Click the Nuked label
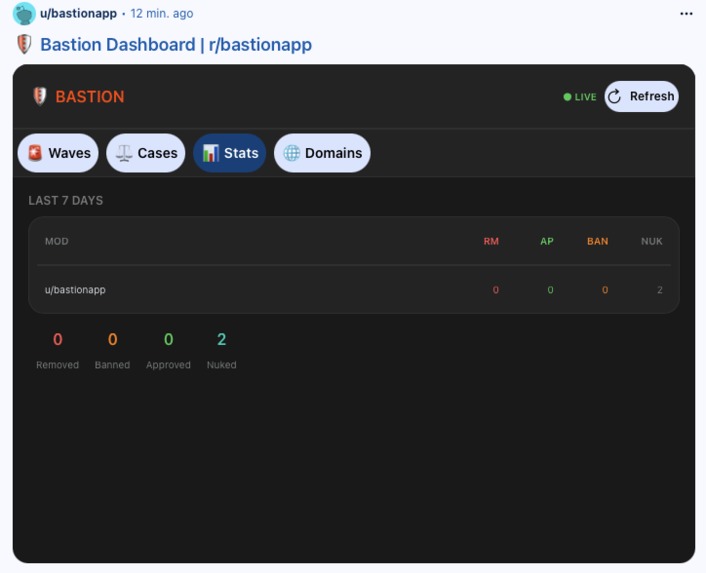The width and height of the screenshot is (706, 573). (222, 365)
